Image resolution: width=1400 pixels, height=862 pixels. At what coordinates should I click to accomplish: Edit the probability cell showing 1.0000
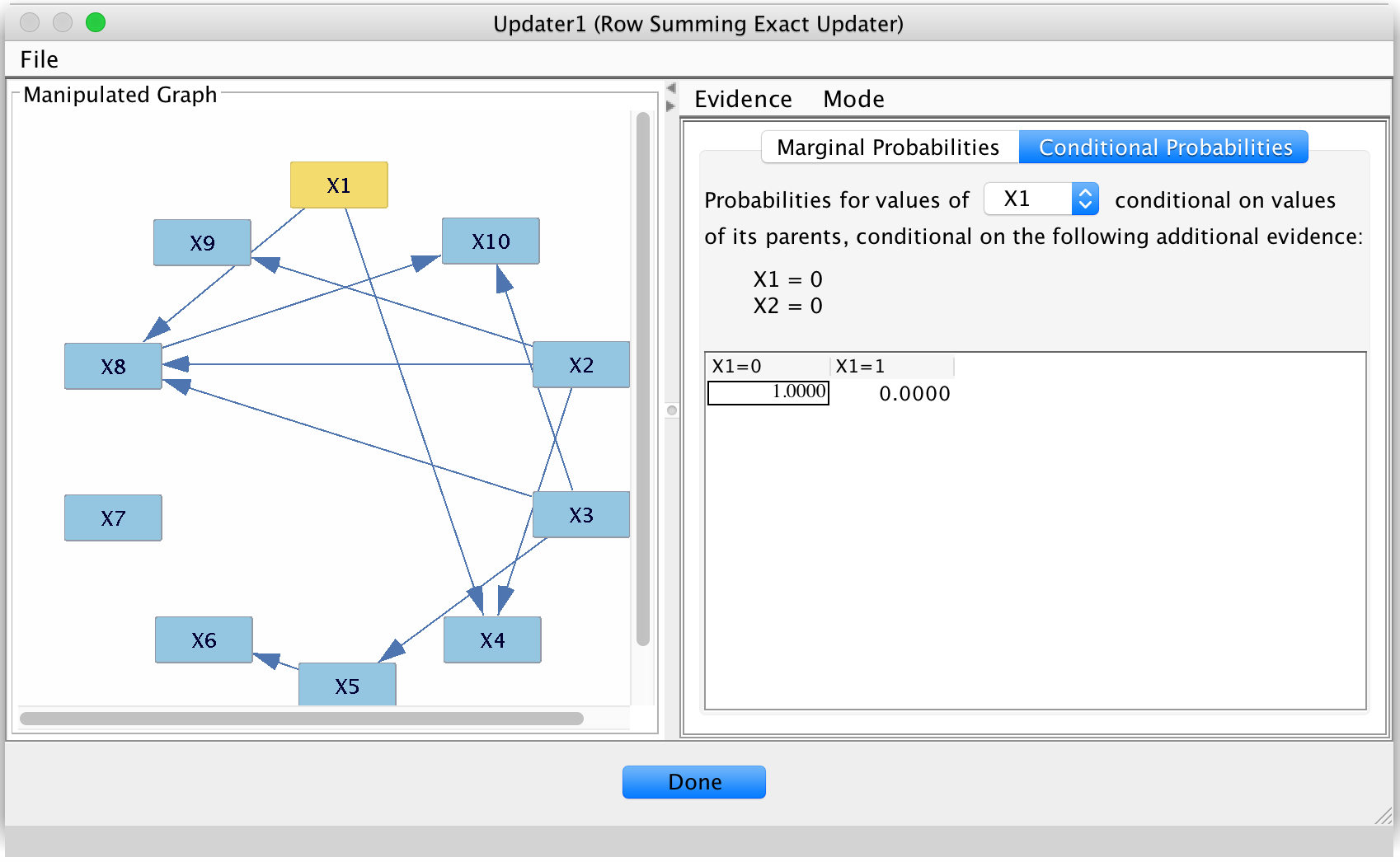(767, 393)
